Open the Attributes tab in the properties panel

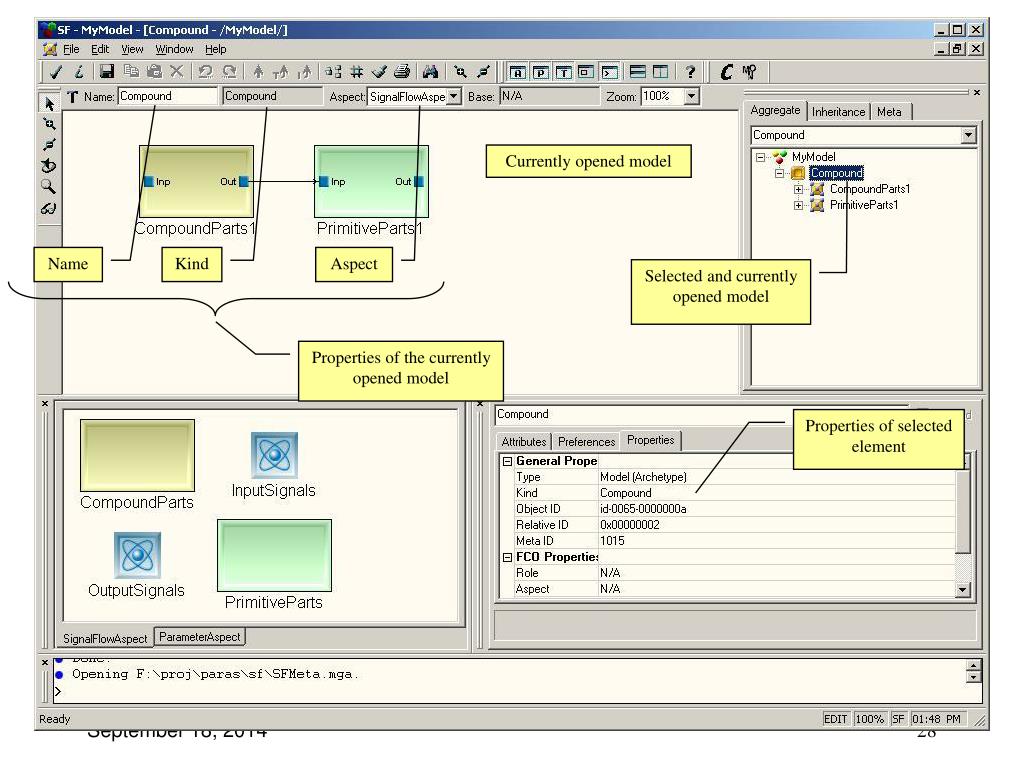point(524,442)
